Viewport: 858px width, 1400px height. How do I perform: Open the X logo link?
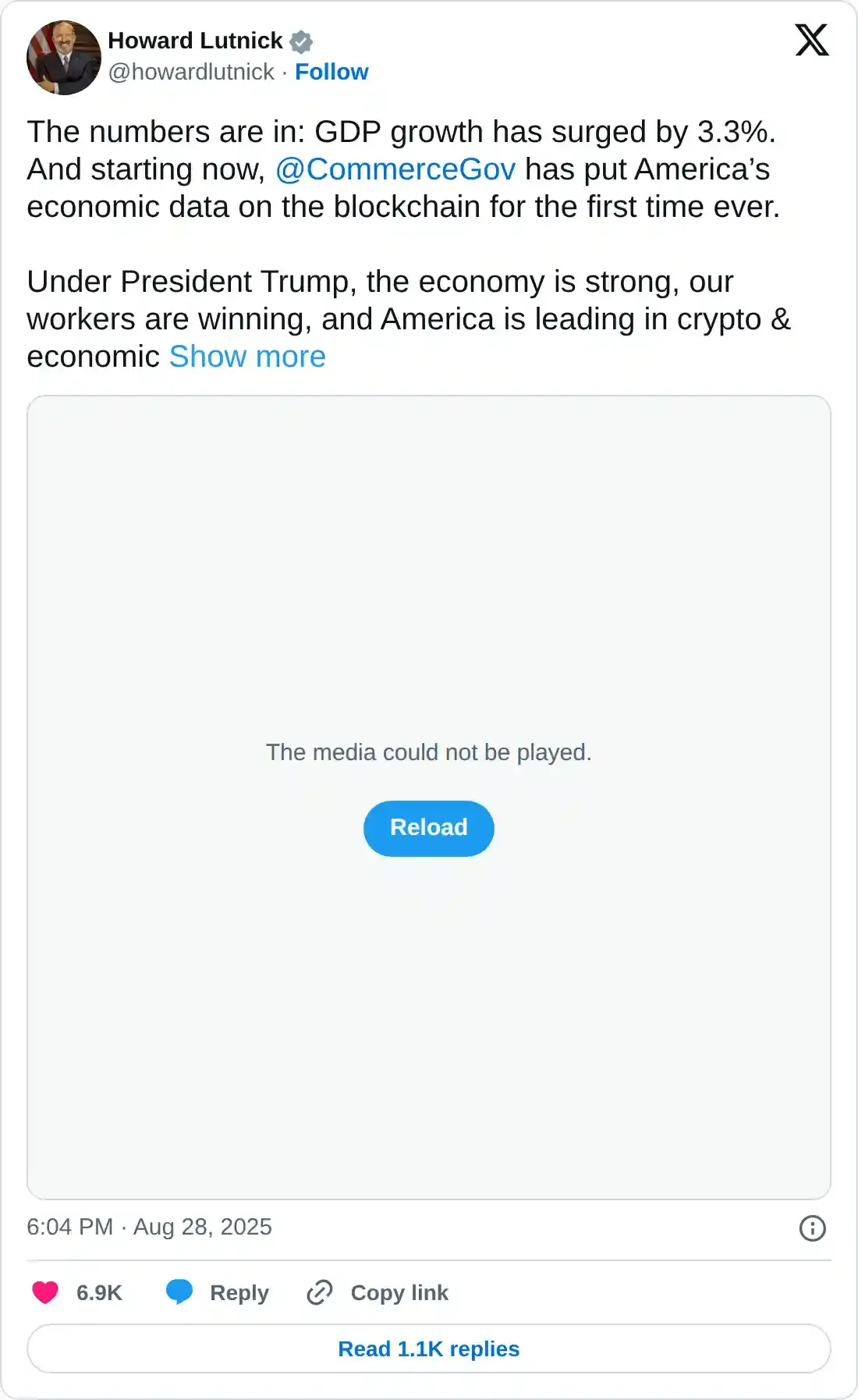[811, 40]
